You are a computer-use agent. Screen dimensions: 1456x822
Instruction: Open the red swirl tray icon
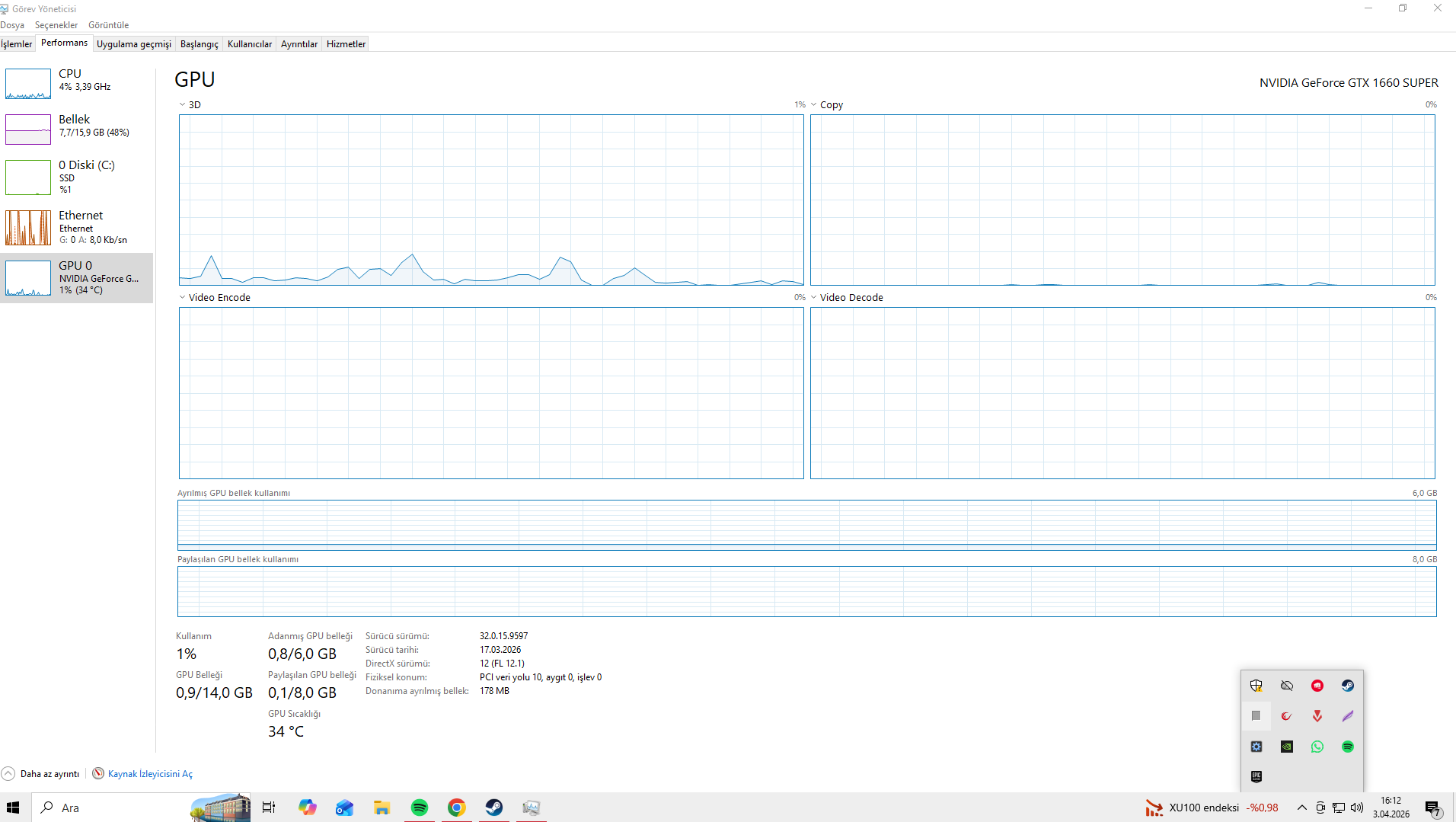coord(1287,716)
